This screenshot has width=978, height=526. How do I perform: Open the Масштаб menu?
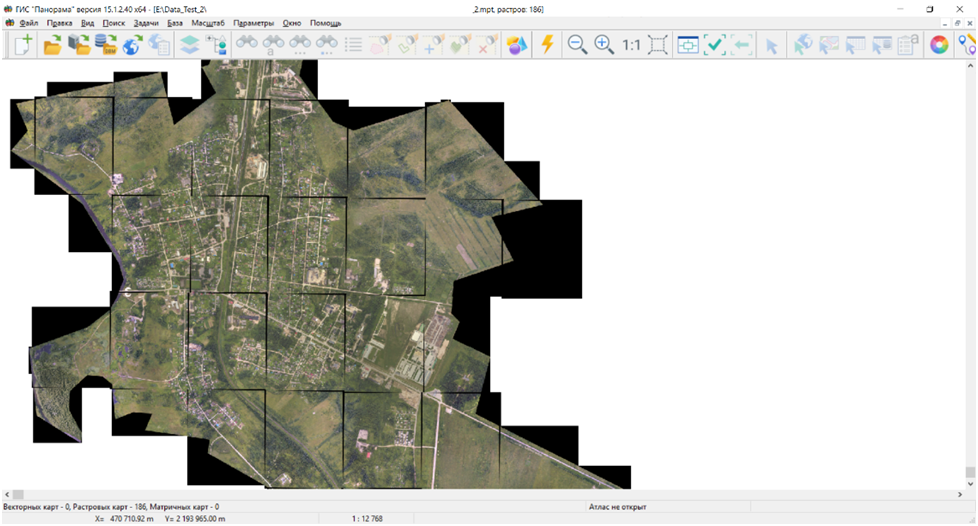click(206, 23)
